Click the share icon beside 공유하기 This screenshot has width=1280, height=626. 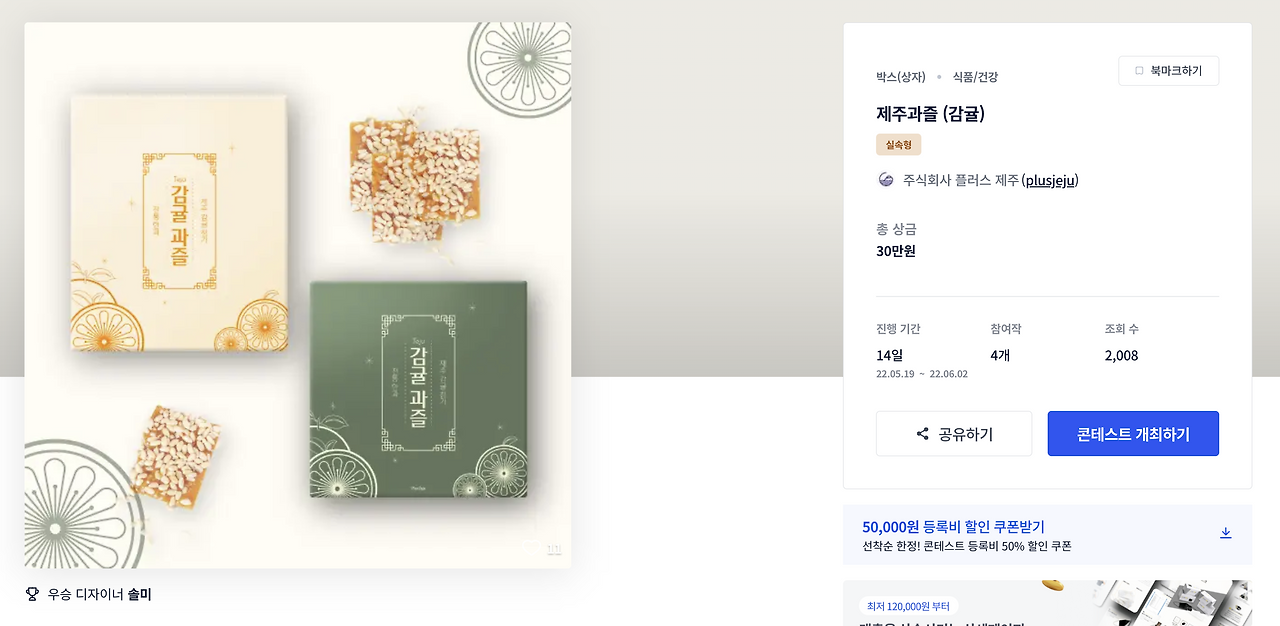click(x=921, y=433)
